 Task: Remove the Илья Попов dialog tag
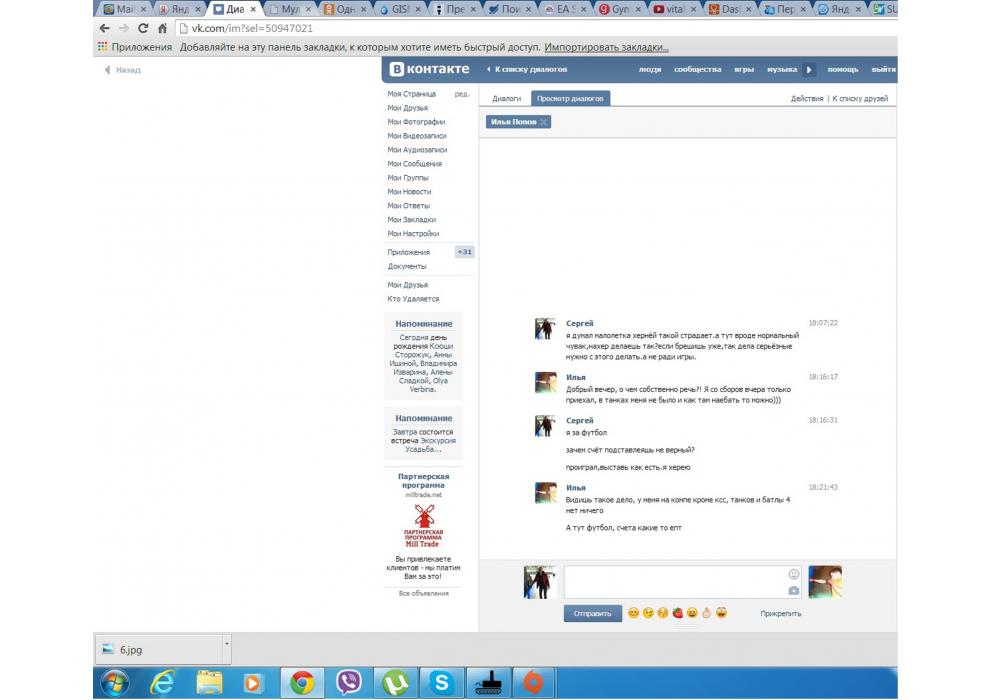coord(543,122)
